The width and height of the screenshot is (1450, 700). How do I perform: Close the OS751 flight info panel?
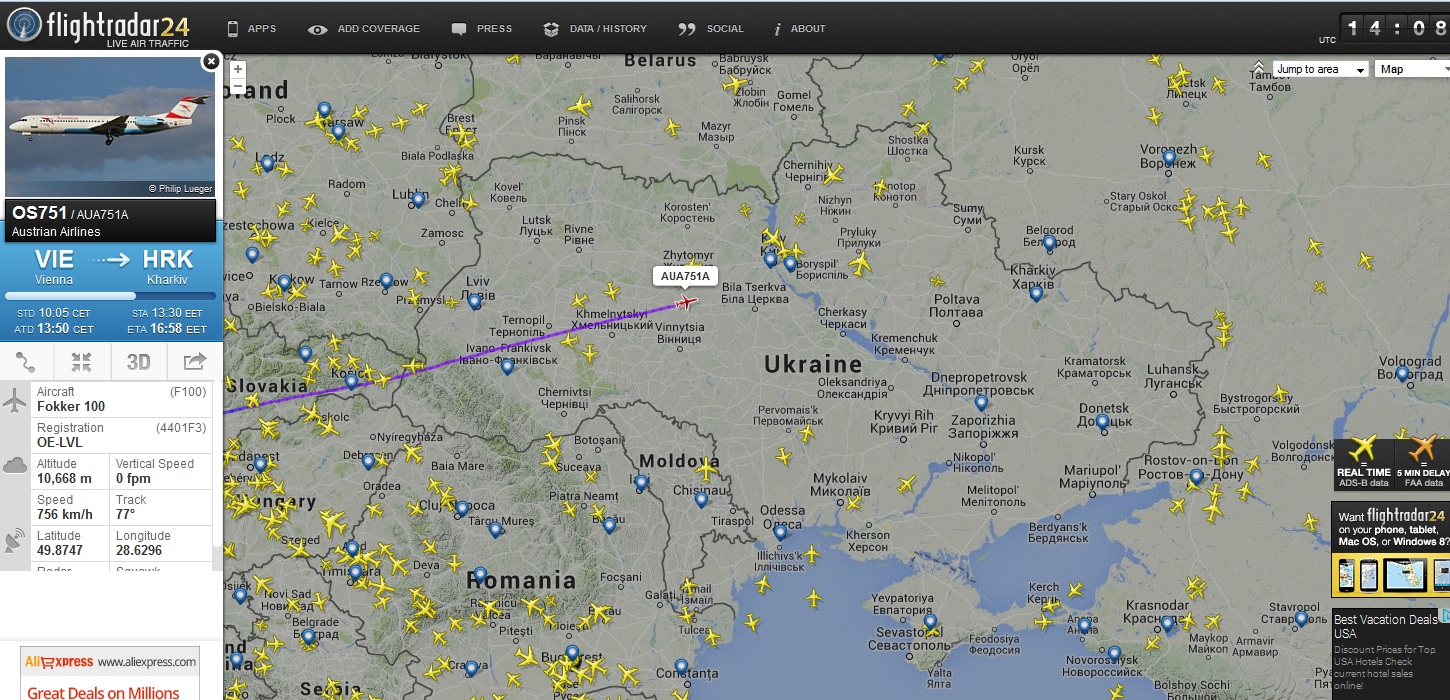tap(211, 62)
